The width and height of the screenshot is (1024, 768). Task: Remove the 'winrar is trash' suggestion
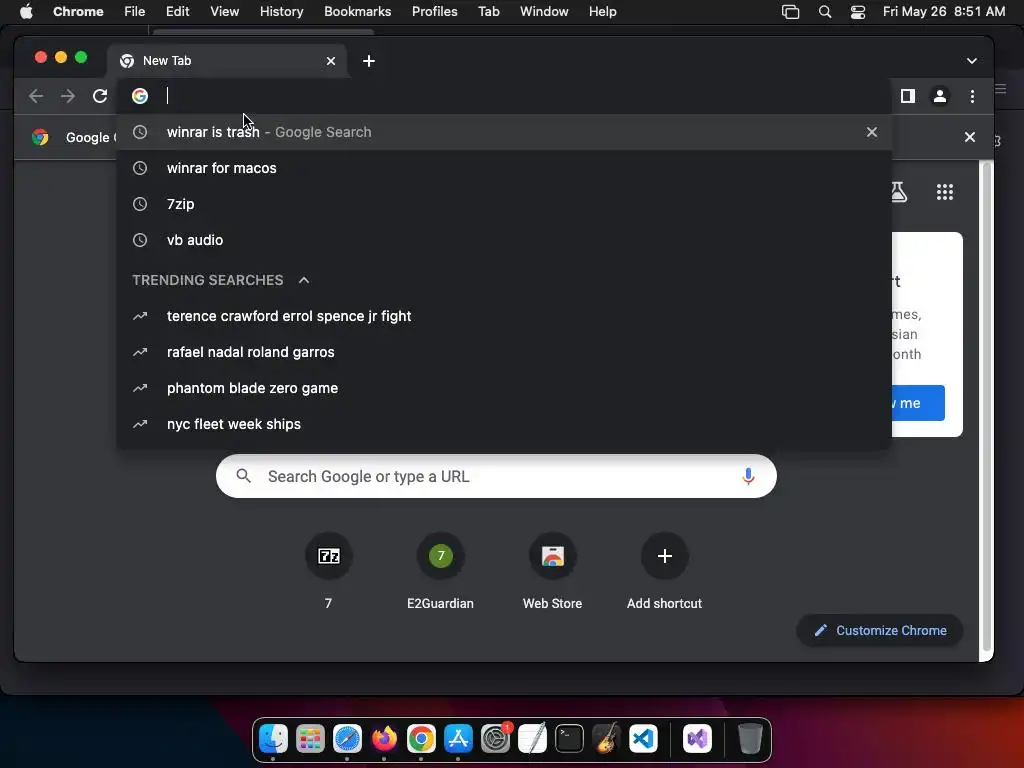click(872, 132)
